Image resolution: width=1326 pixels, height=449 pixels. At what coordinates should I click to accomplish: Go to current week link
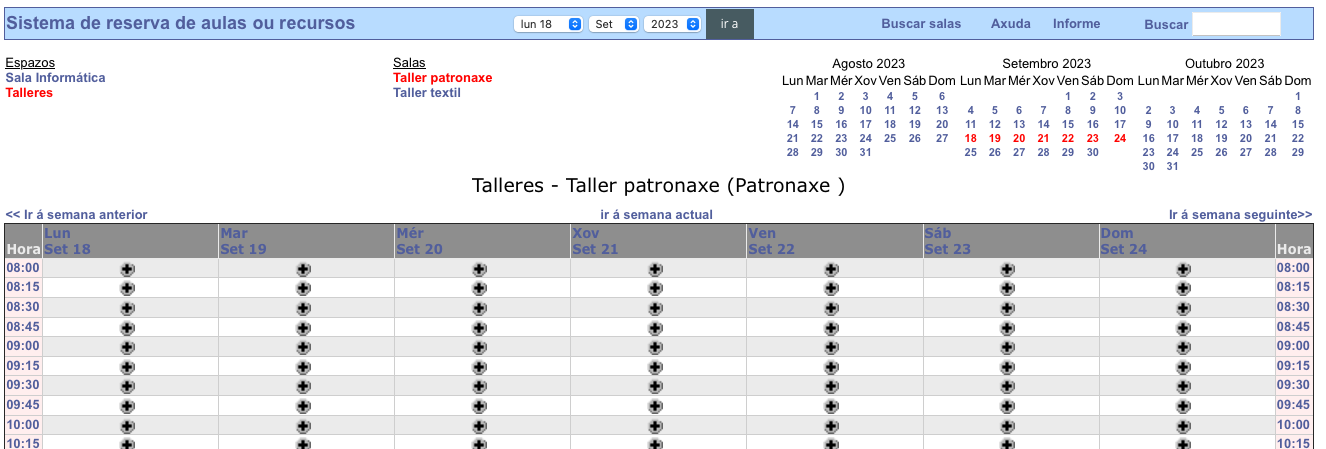(x=656, y=215)
